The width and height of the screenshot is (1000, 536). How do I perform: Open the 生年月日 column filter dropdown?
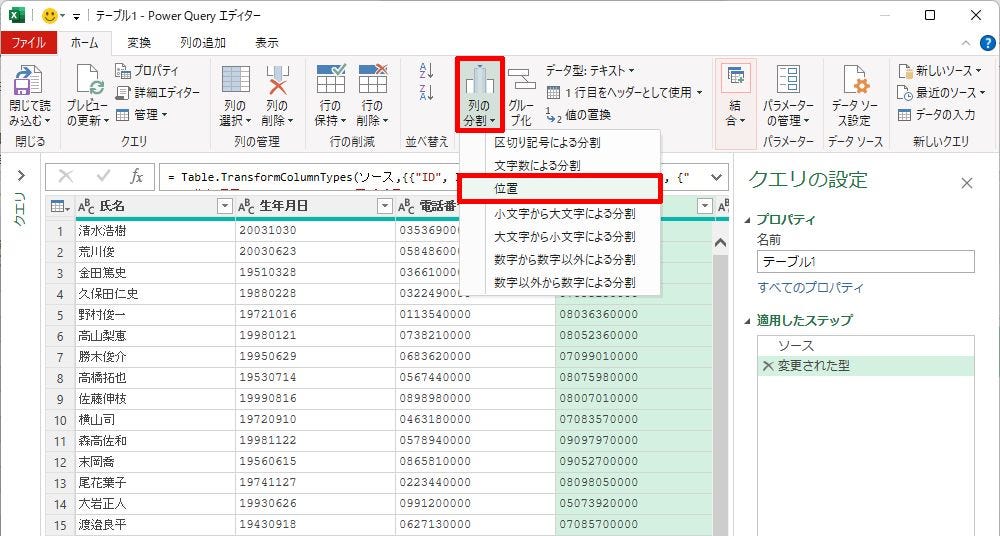point(384,206)
